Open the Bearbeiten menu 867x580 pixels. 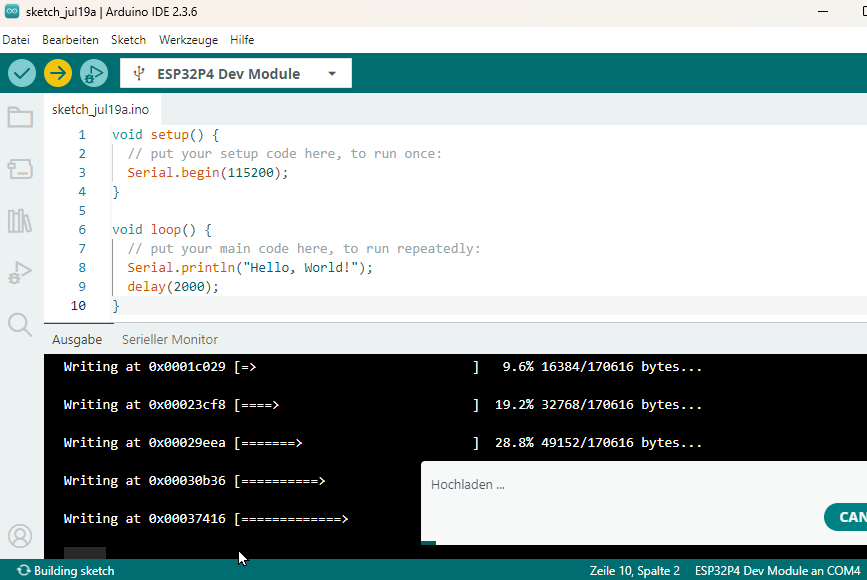[70, 40]
